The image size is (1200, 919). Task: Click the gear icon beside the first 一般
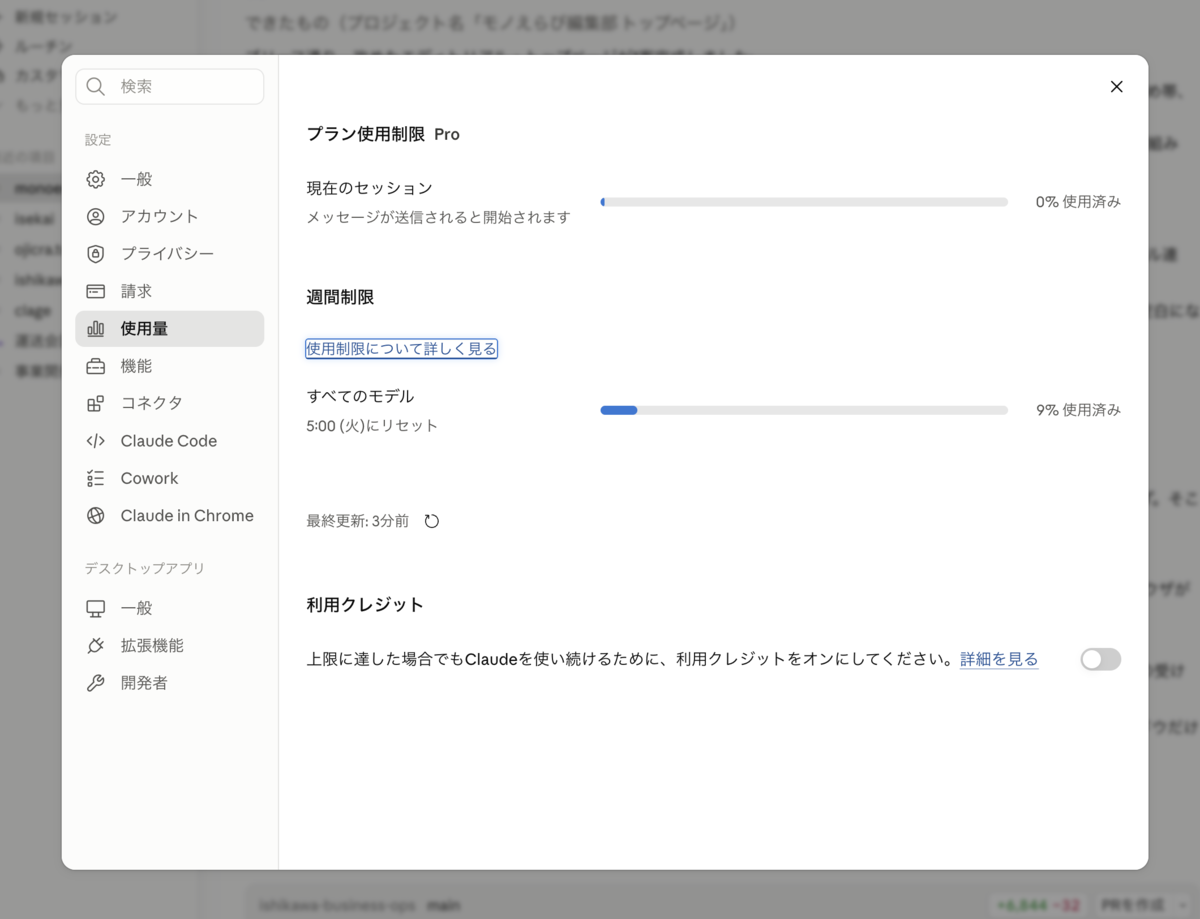(x=96, y=179)
